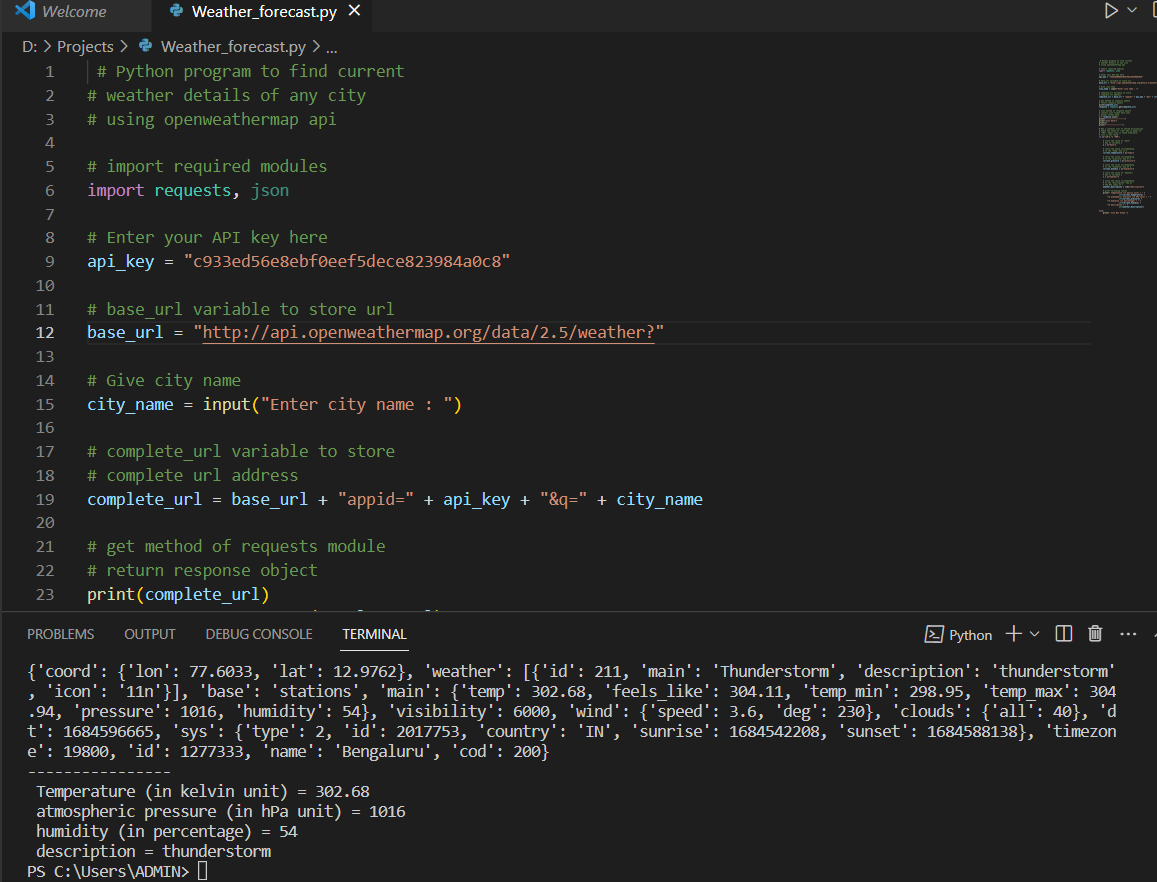Click the VS Code logo icon
This screenshot has height=882, width=1157.
pos(25,11)
